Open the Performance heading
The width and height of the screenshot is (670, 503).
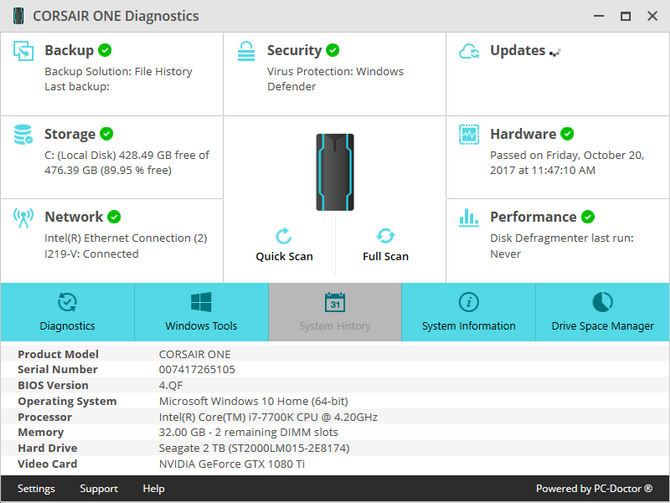[x=533, y=217]
